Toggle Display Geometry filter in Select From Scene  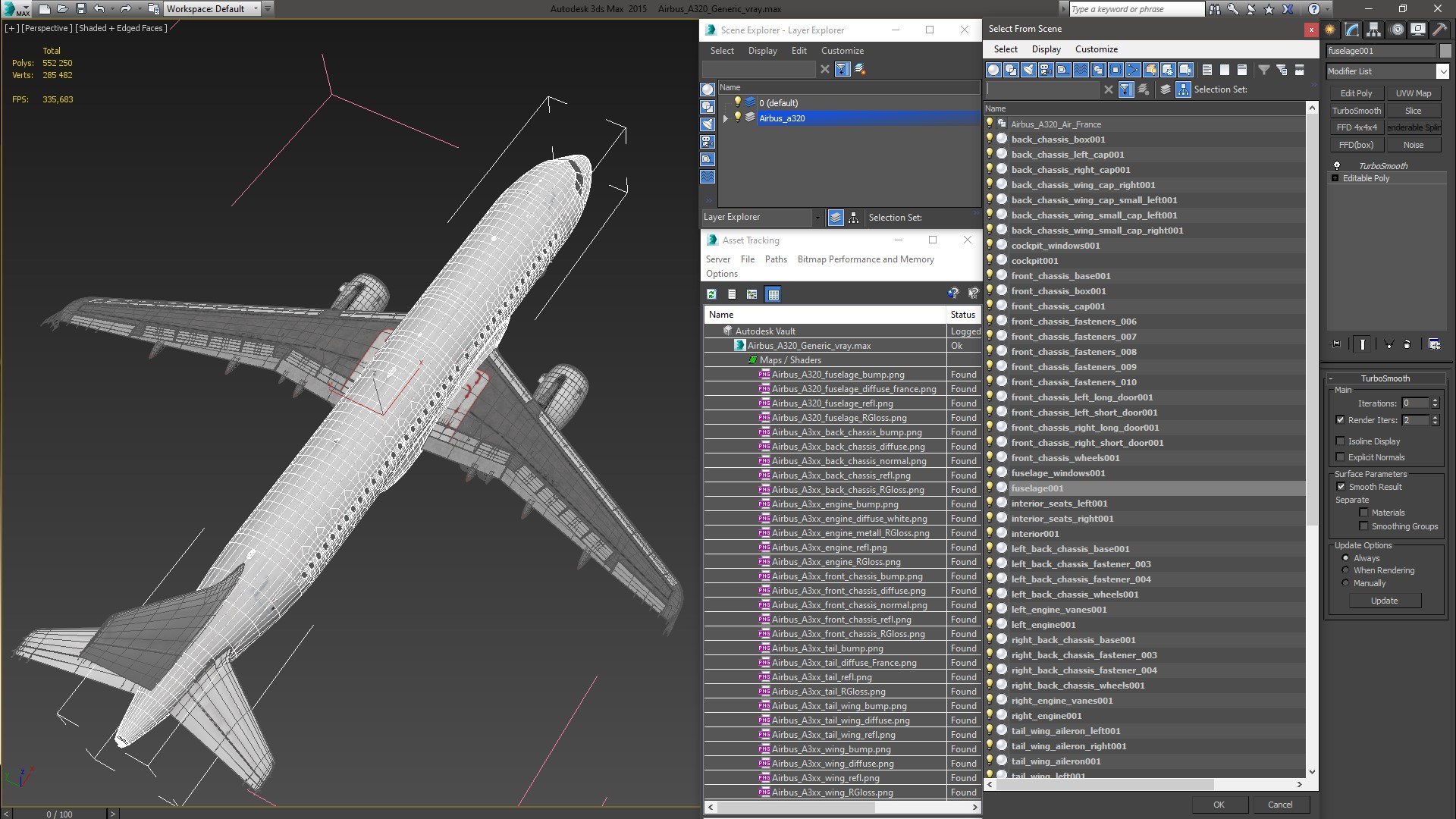pos(993,70)
